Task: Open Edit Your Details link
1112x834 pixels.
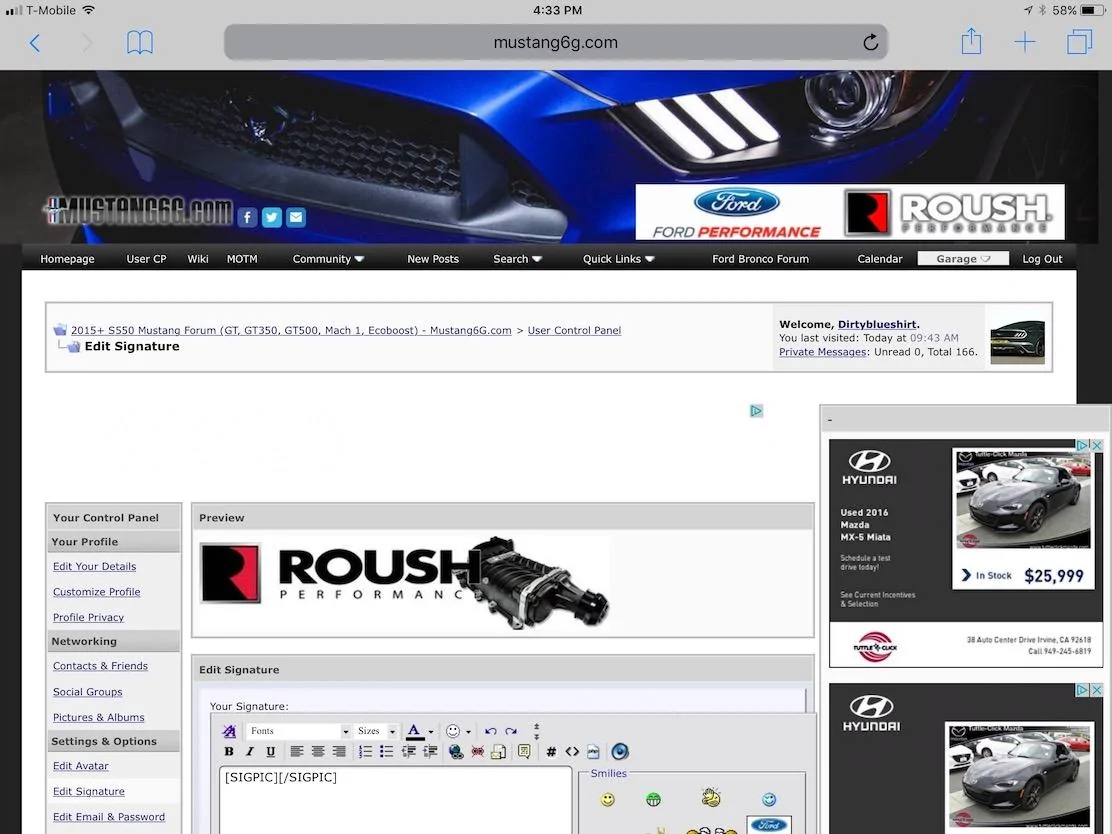Action: click(94, 566)
